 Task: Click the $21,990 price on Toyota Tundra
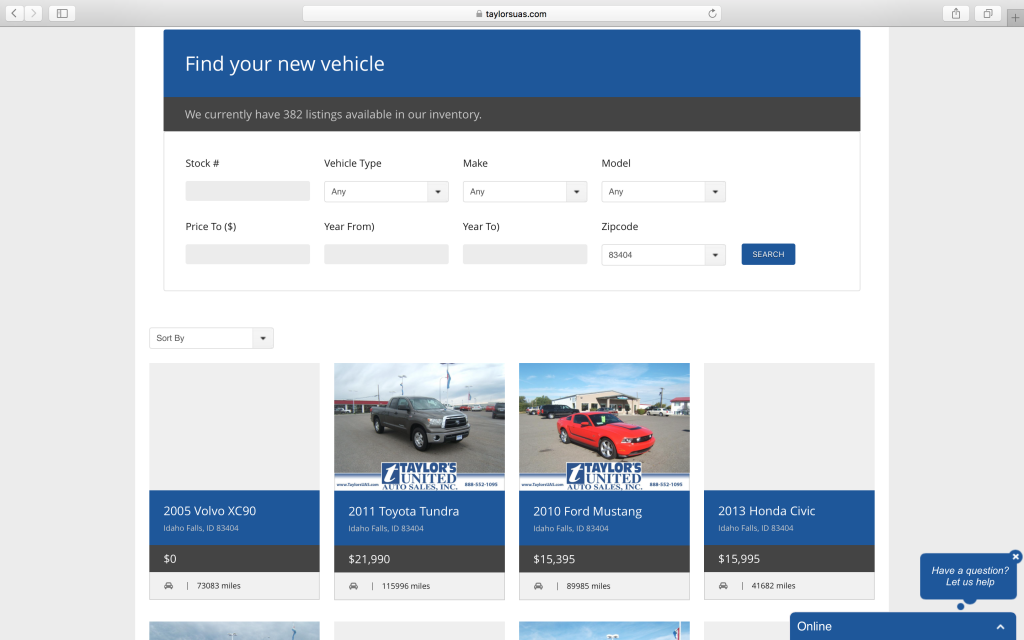pyautogui.click(x=369, y=559)
